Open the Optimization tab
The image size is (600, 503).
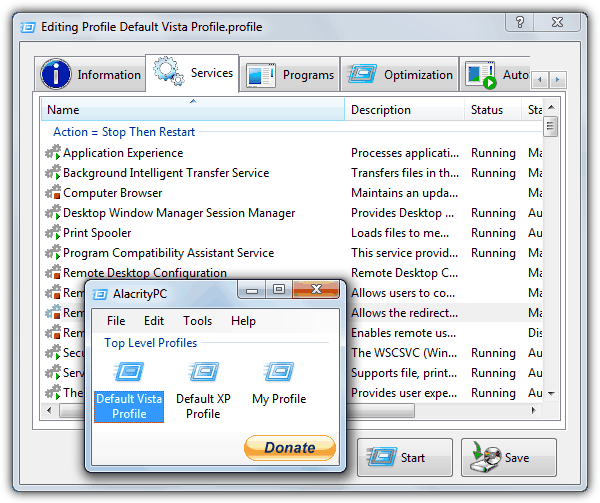[400, 75]
